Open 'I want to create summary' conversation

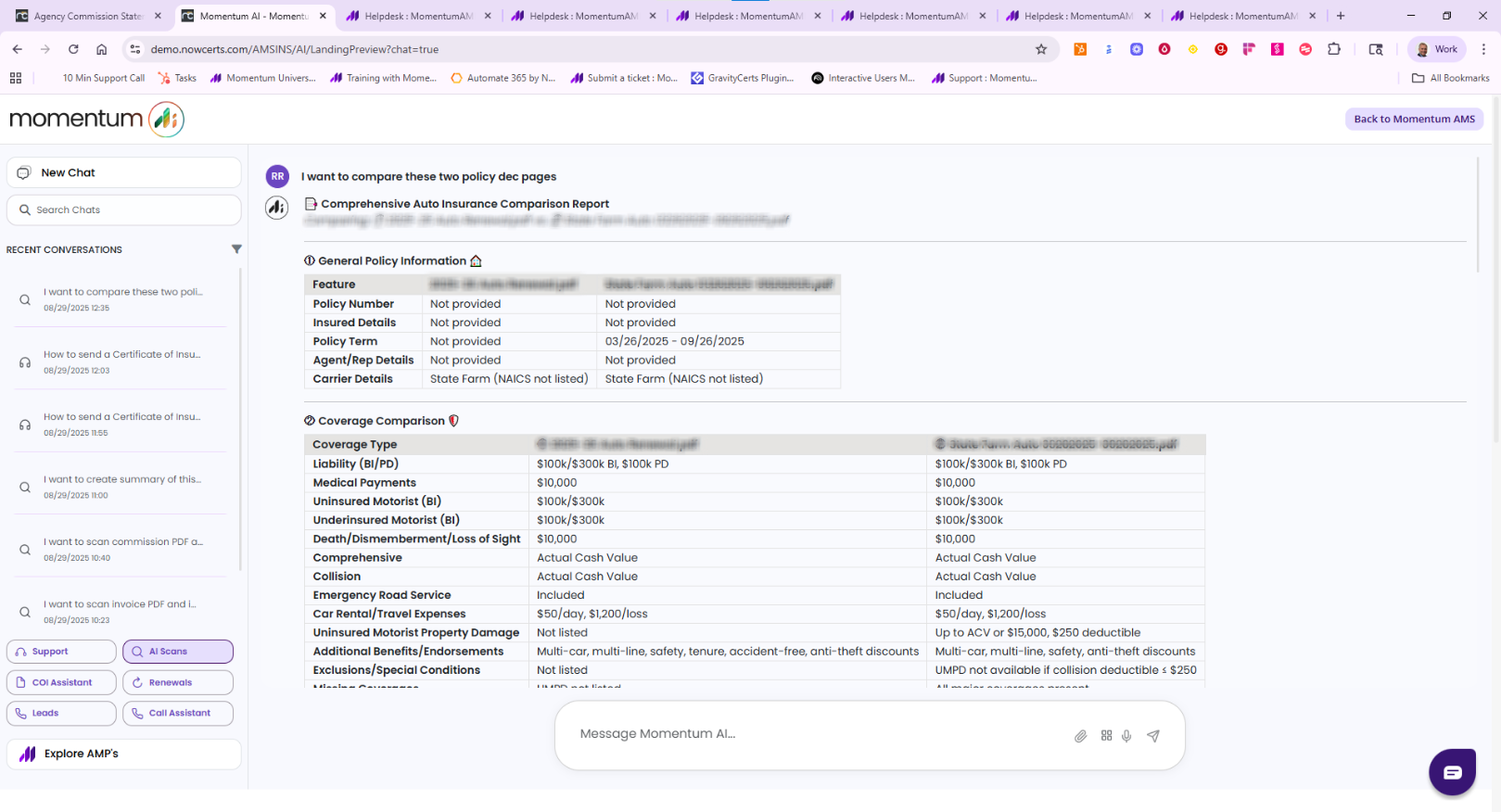pyautogui.click(x=122, y=487)
